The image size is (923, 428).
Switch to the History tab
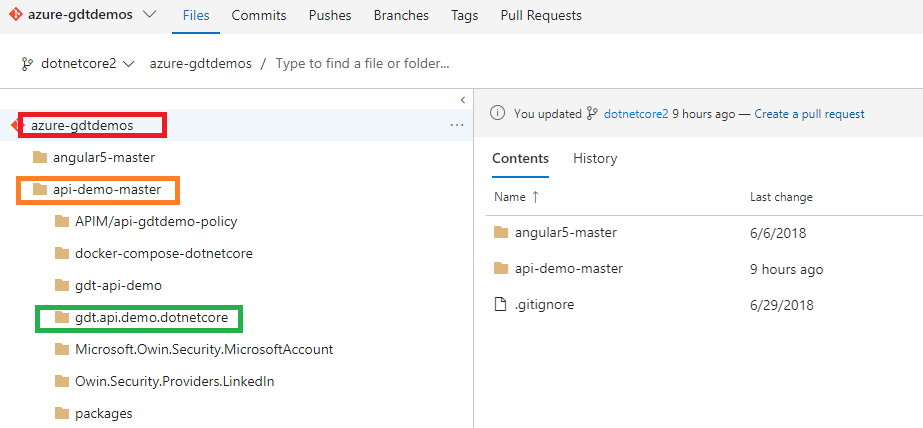[595, 158]
